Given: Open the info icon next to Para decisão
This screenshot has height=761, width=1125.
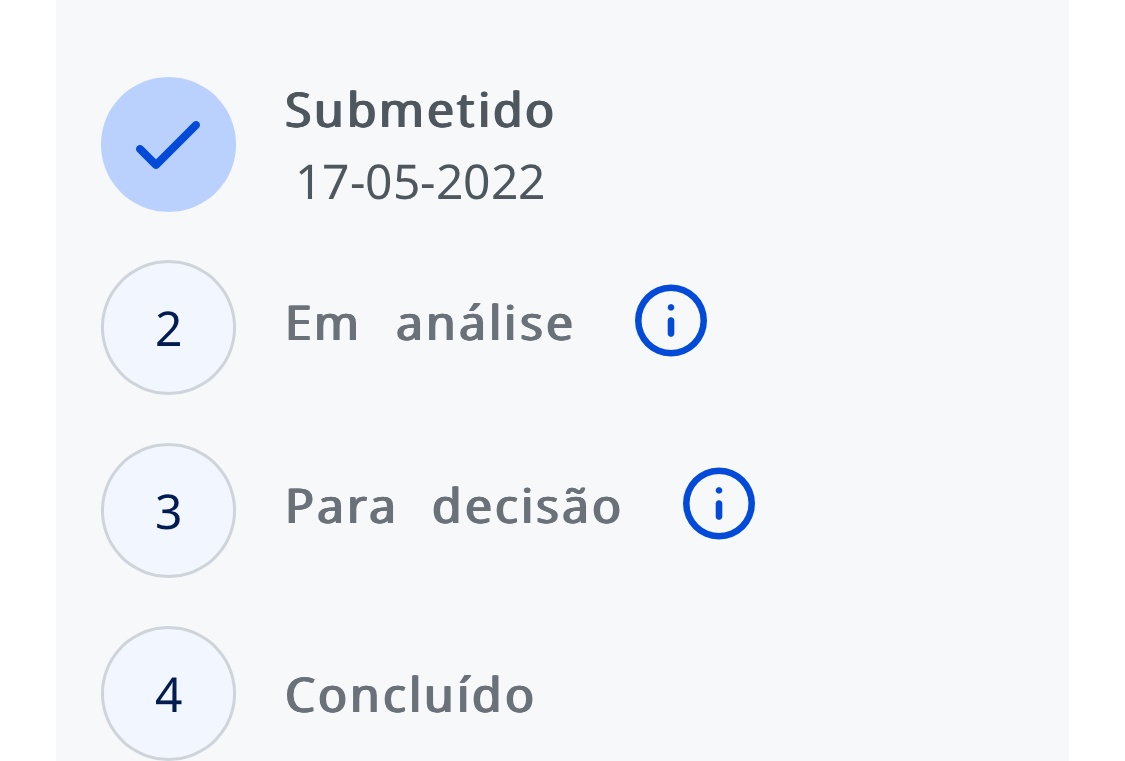Looking at the screenshot, I should click(719, 504).
